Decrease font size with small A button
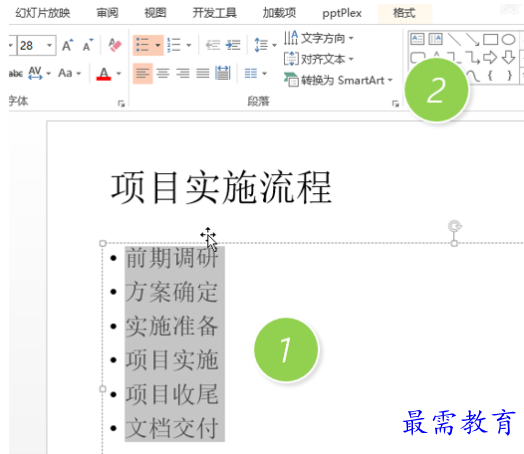Screen dimensions: 524x454 88,45
